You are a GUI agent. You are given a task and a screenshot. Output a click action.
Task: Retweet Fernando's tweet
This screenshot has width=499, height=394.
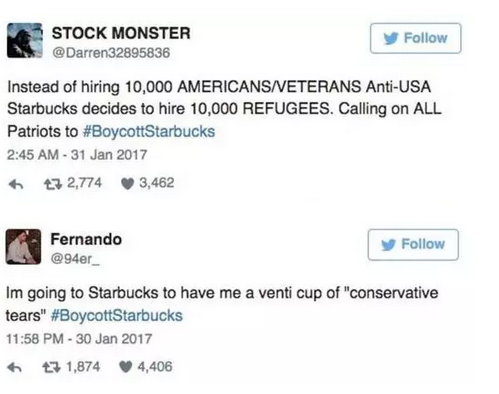tap(52, 367)
